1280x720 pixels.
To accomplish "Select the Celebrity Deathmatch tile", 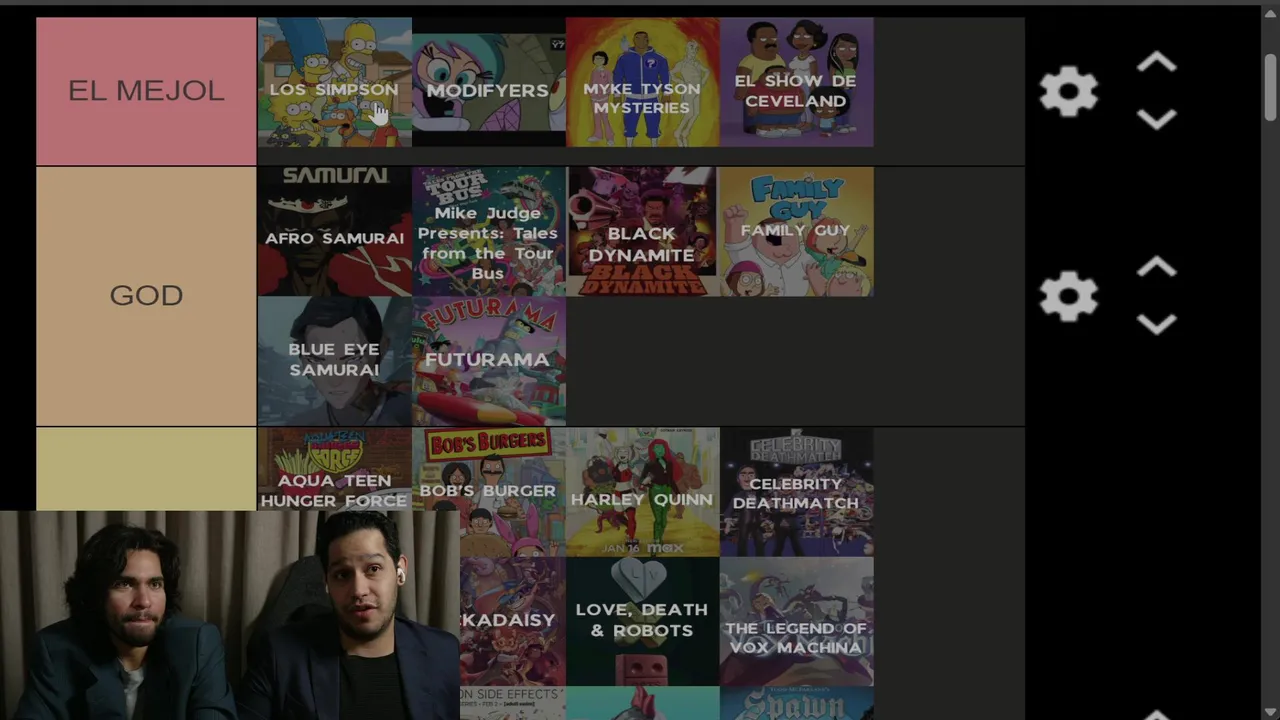I will click(796, 492).
